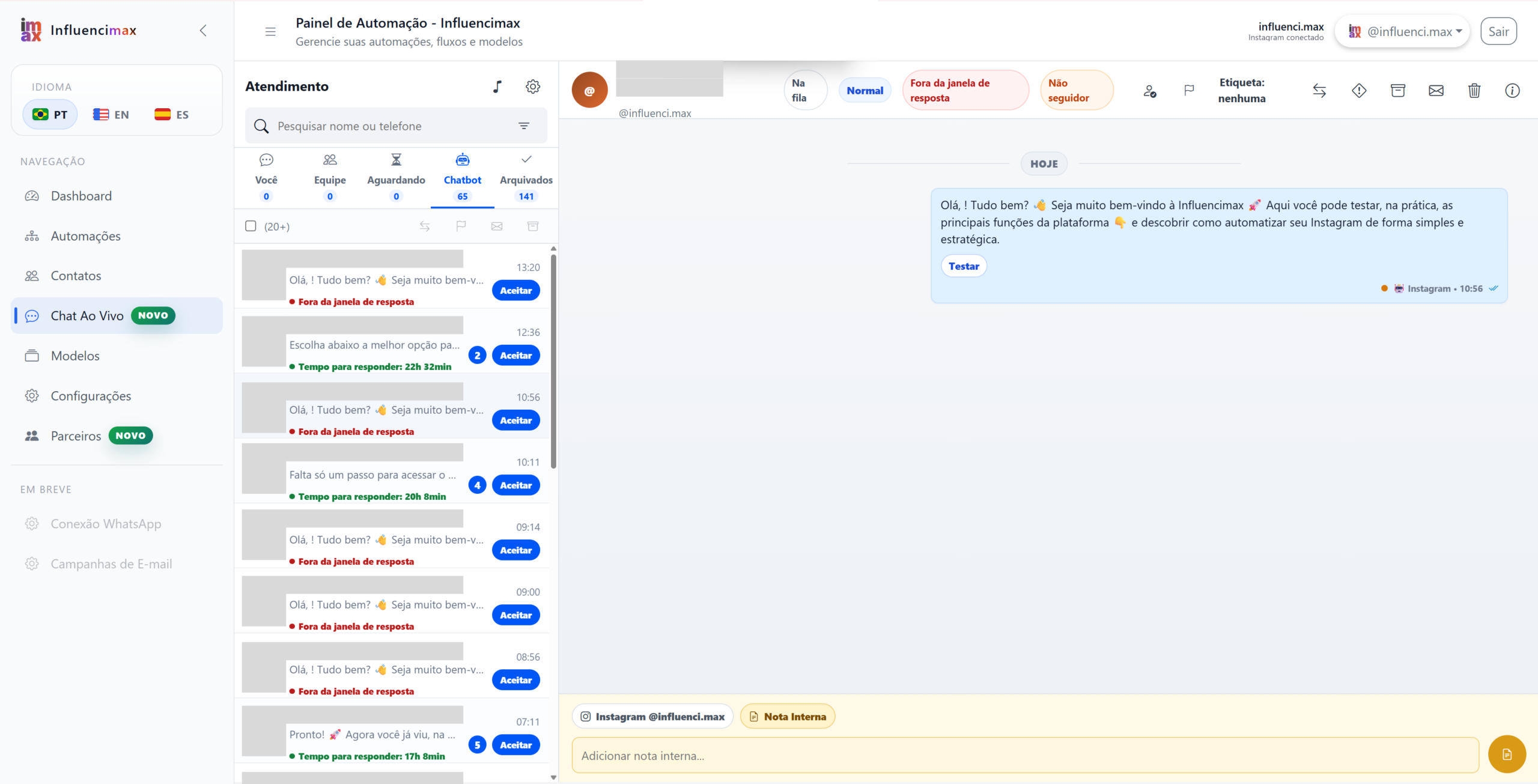
Task: Click bulk envelope icon in list toolbar
Action: point(497,226)
